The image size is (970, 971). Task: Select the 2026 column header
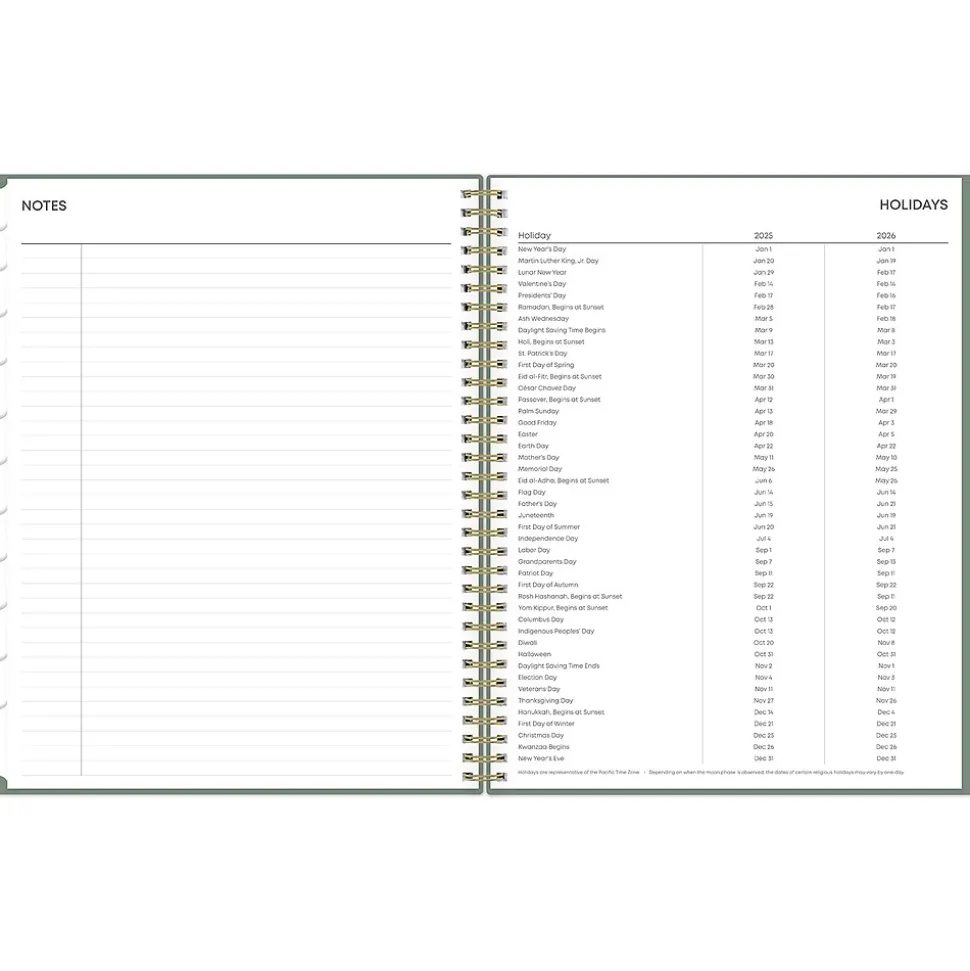886,236
